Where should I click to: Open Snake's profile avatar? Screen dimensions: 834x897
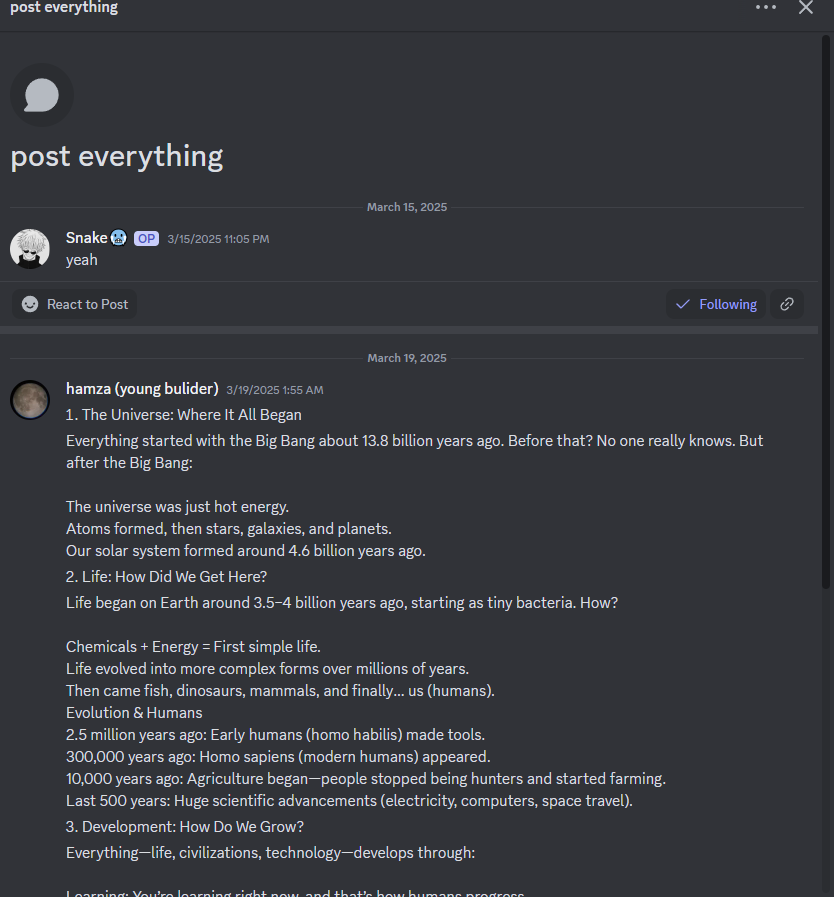point(30,248)
